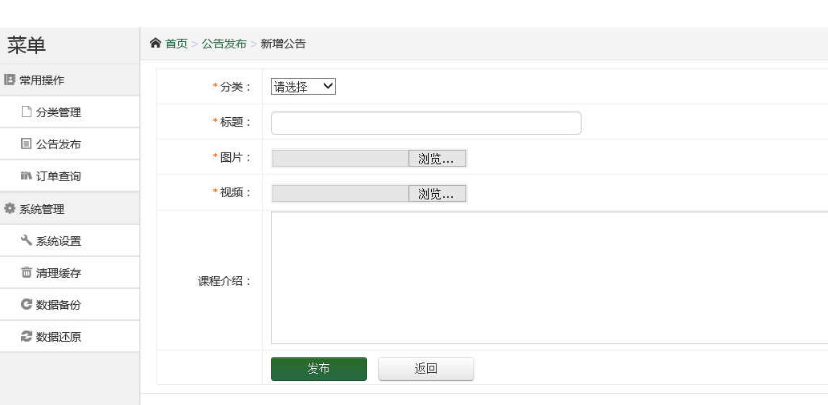Click the 数据备份 refresh icon
Image resolution: width=828 pixels, height=405 pixels.
point(27,305)
